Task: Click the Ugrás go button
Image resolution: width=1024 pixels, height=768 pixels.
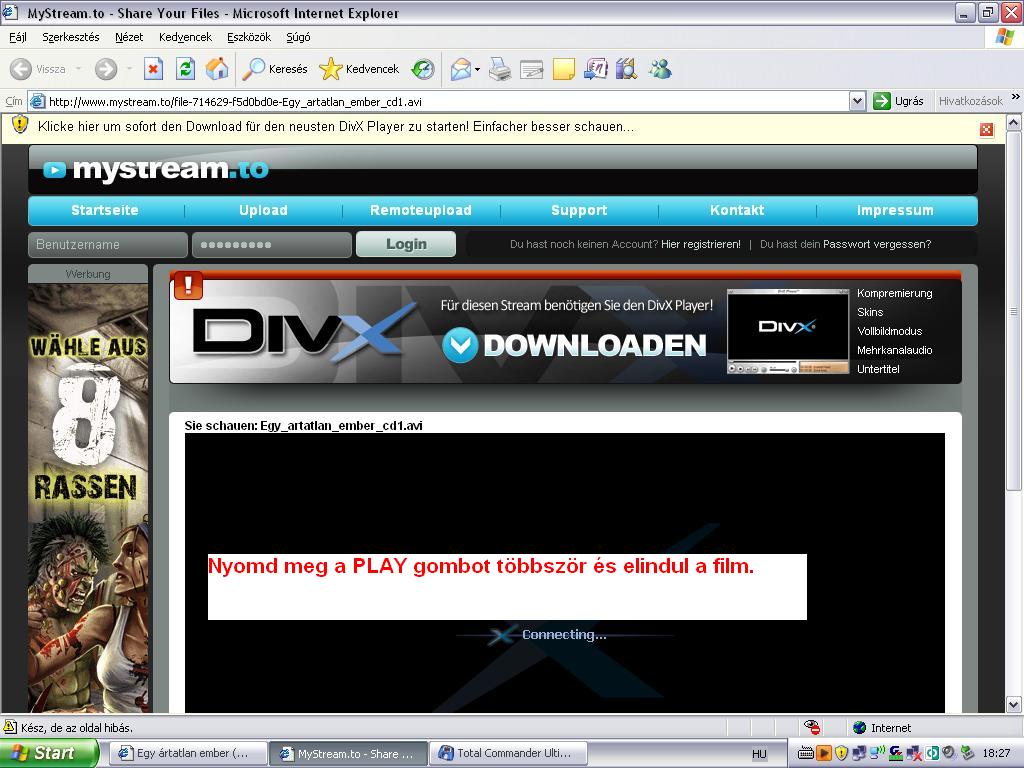Action: 899,101
